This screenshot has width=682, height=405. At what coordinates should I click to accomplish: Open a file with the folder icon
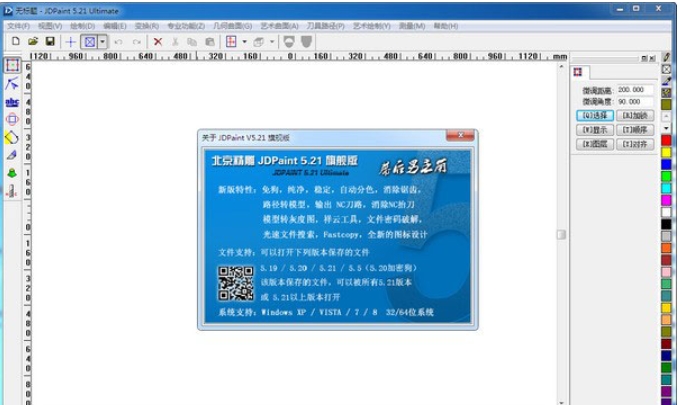(x=33, y=41)
